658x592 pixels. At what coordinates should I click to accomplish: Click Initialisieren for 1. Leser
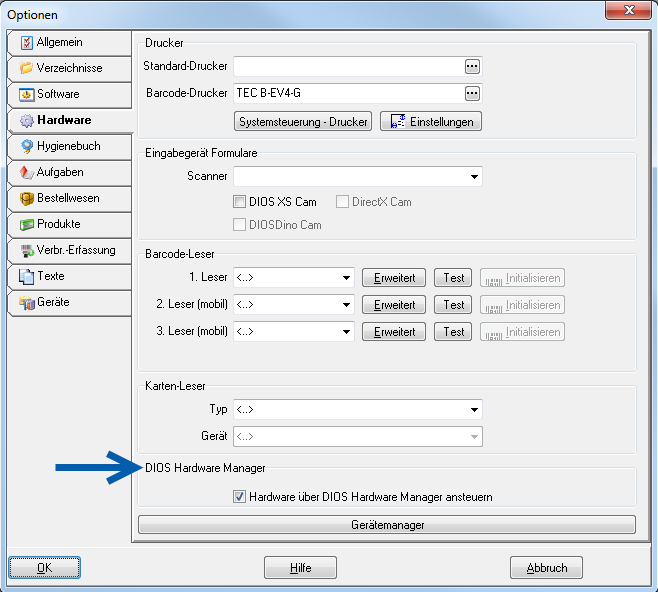tap(522, 278)
